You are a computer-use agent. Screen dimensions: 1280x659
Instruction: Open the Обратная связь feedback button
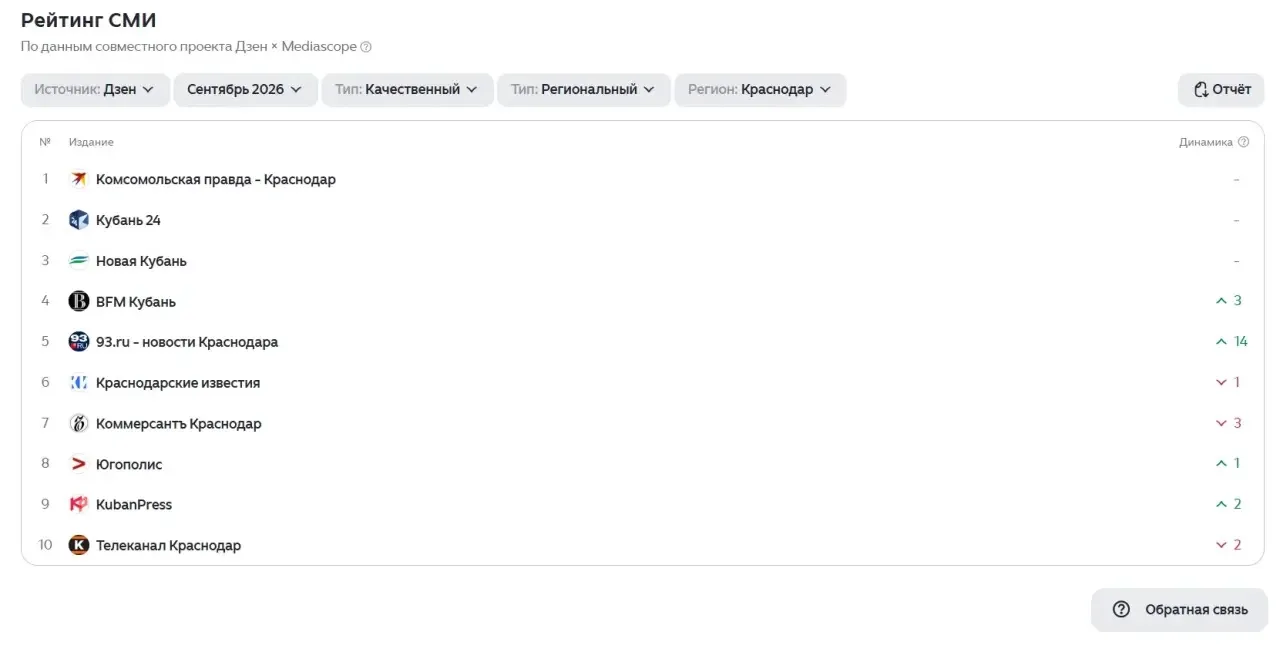pos(1179,609)
